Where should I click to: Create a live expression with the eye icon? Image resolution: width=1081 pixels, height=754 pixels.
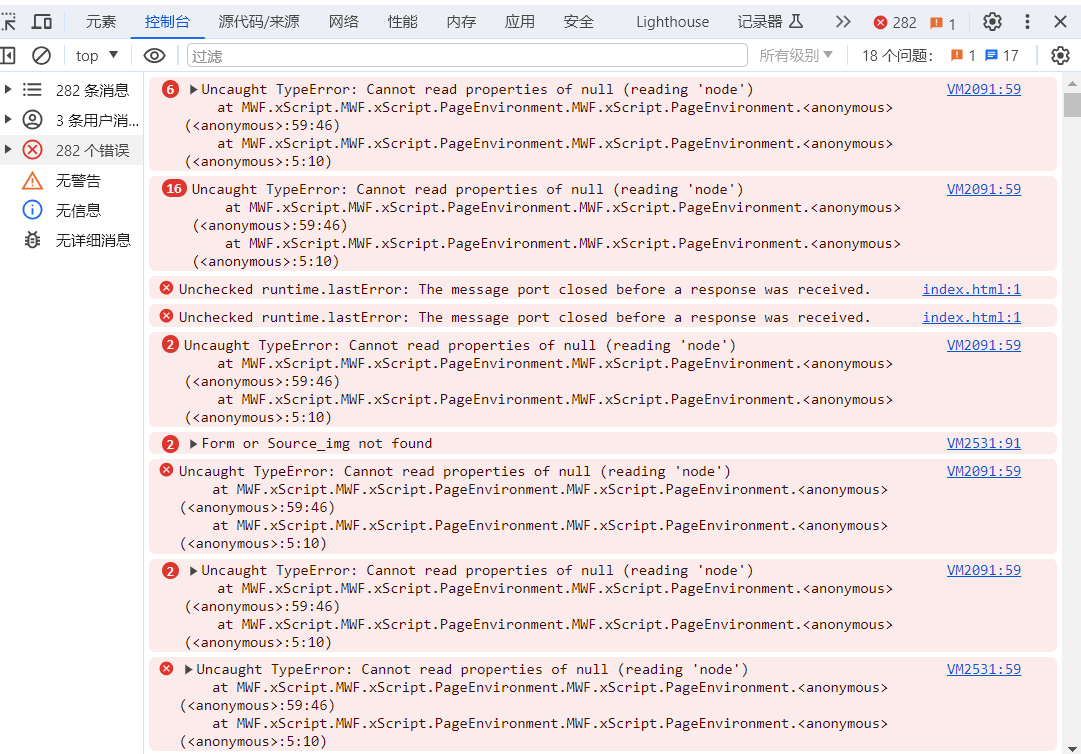[154, 56]
